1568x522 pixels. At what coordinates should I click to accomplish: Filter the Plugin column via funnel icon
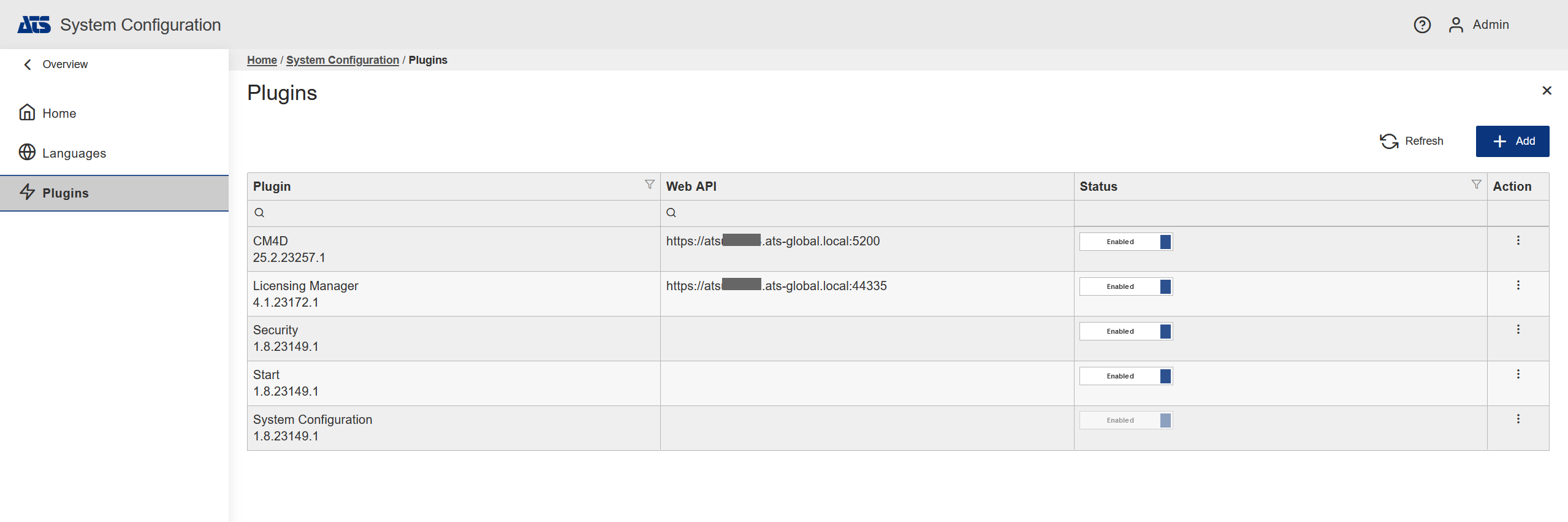click(x=649, y=185)
